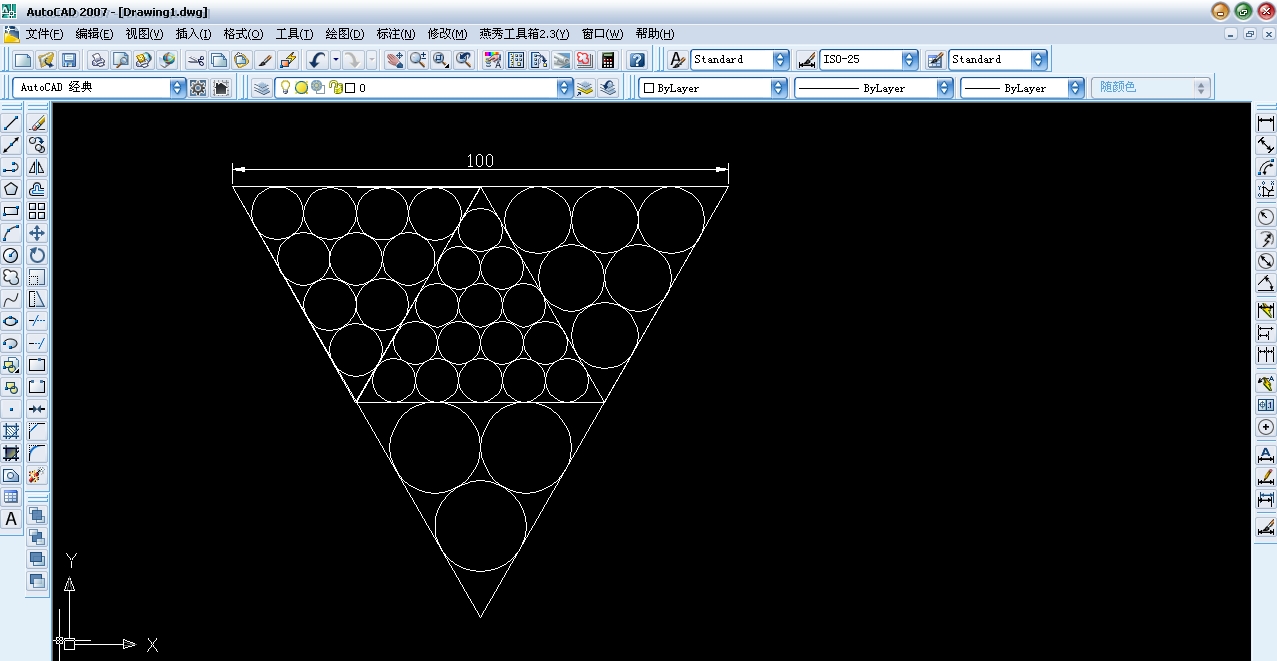1277x661 pixels.
Task: Toggle layer 0 lock padlock icon
Action: coord(336,88)
